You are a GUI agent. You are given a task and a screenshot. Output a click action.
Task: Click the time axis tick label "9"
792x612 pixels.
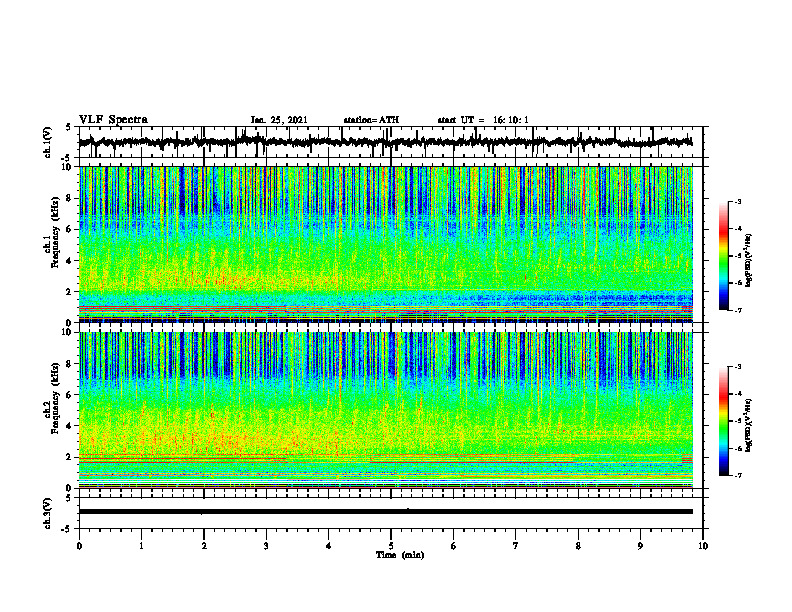(640, 546)
